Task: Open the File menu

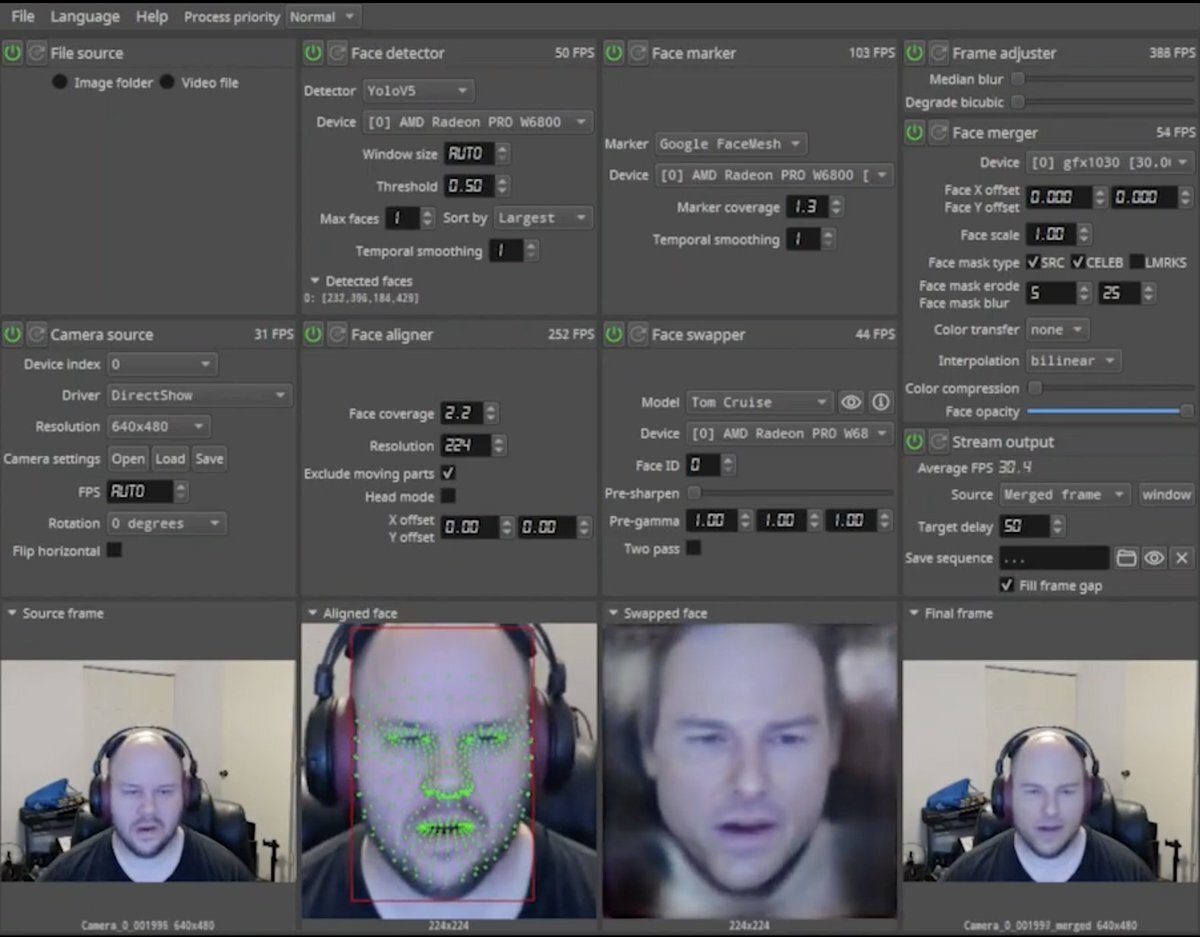Action: pyautogui.click(x=22, y=17)
